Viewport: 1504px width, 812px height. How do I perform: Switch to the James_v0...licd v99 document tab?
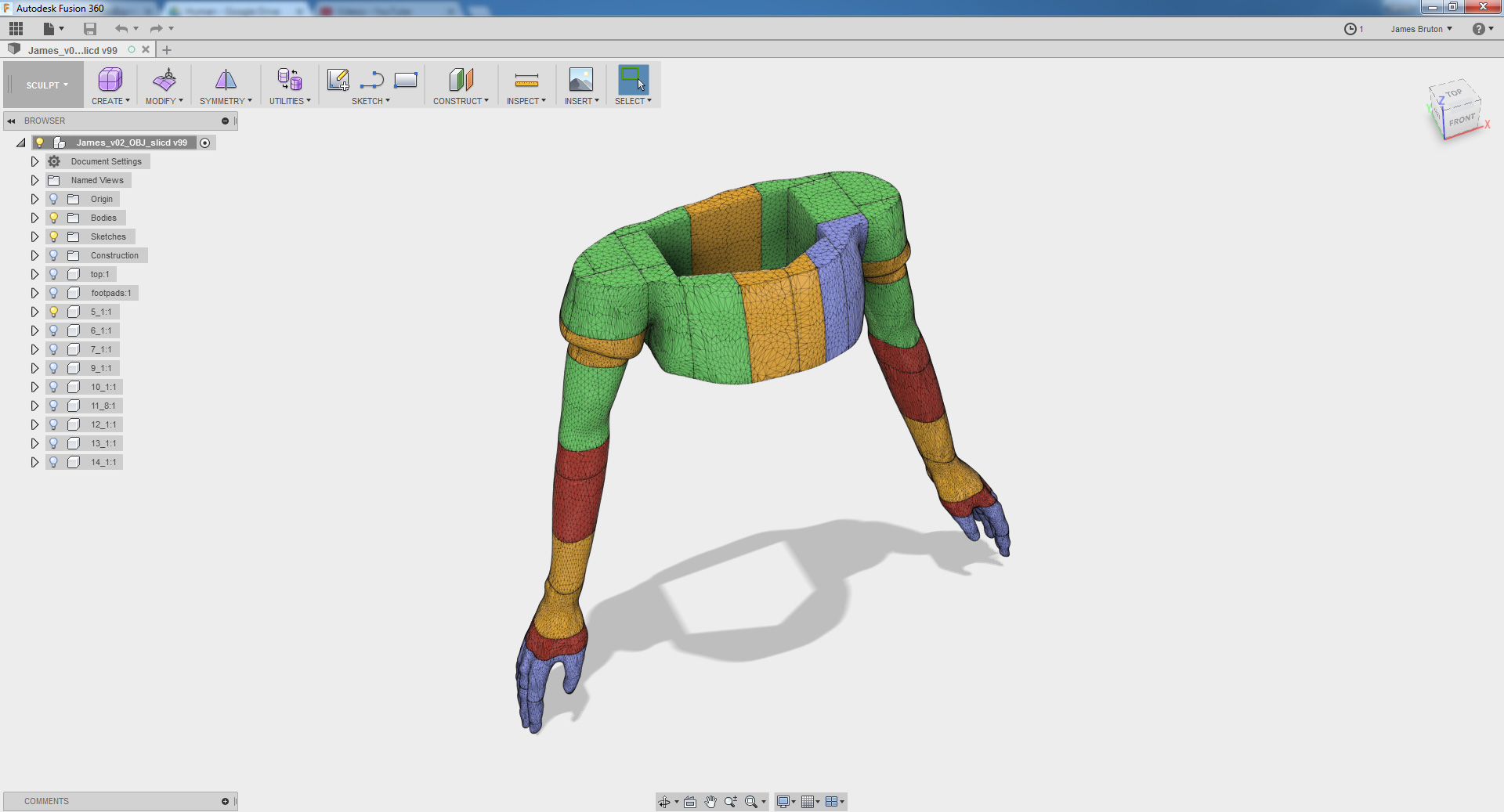(73, 50)
